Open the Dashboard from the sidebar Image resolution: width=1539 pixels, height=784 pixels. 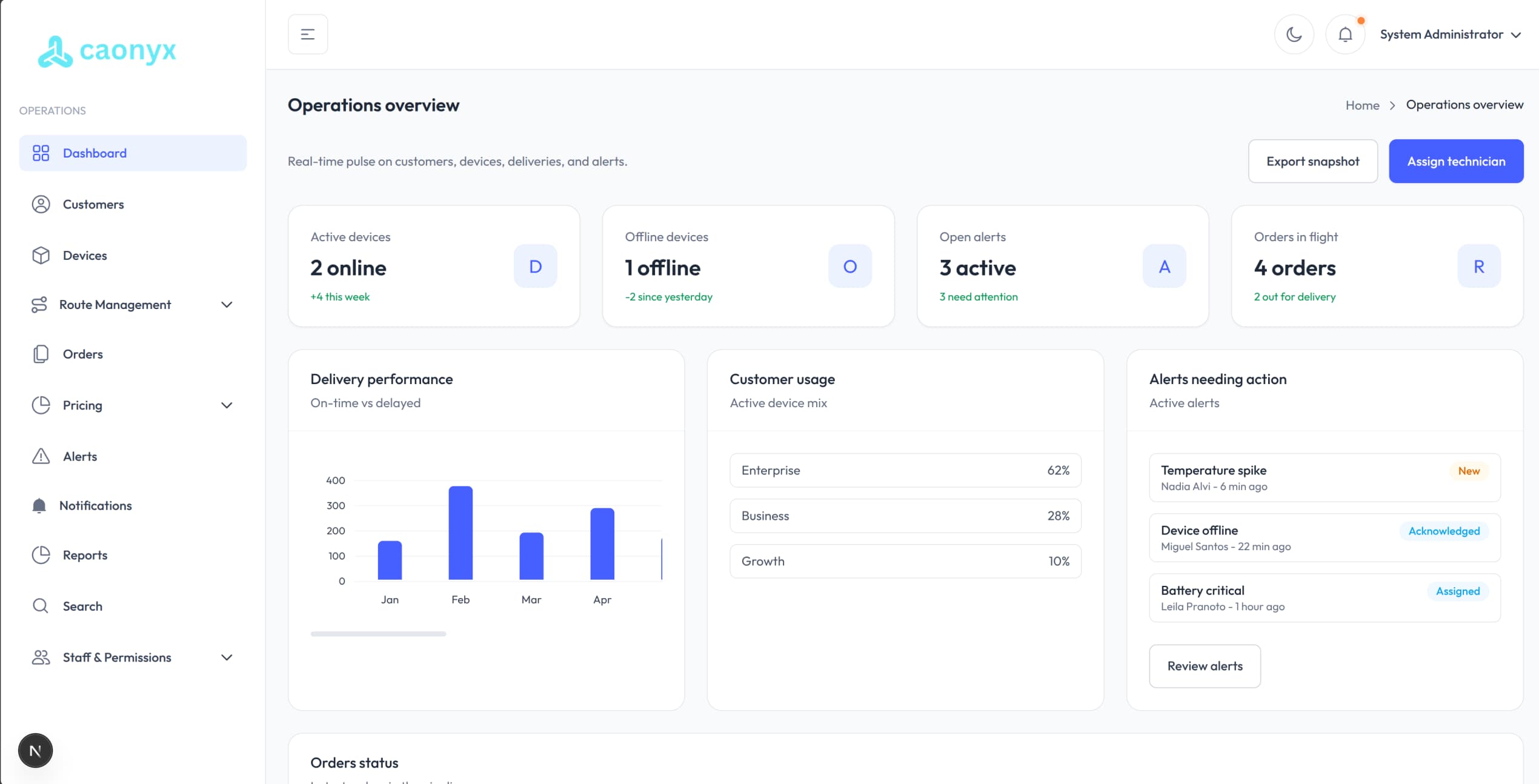[95, 153]
